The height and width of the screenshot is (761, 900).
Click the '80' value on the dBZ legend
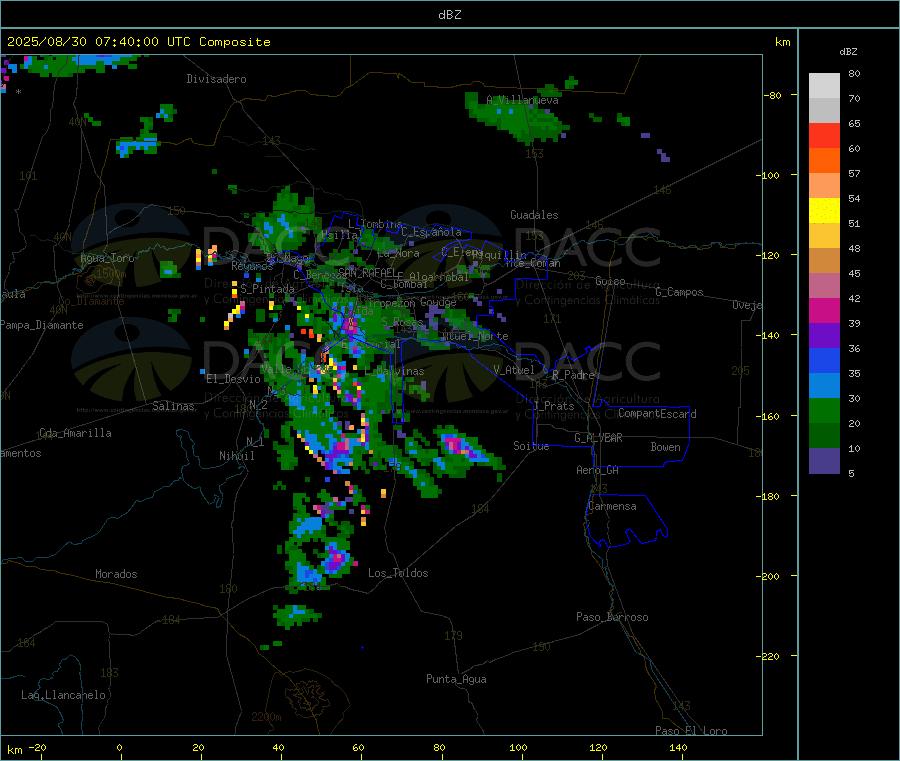(854, 73)
